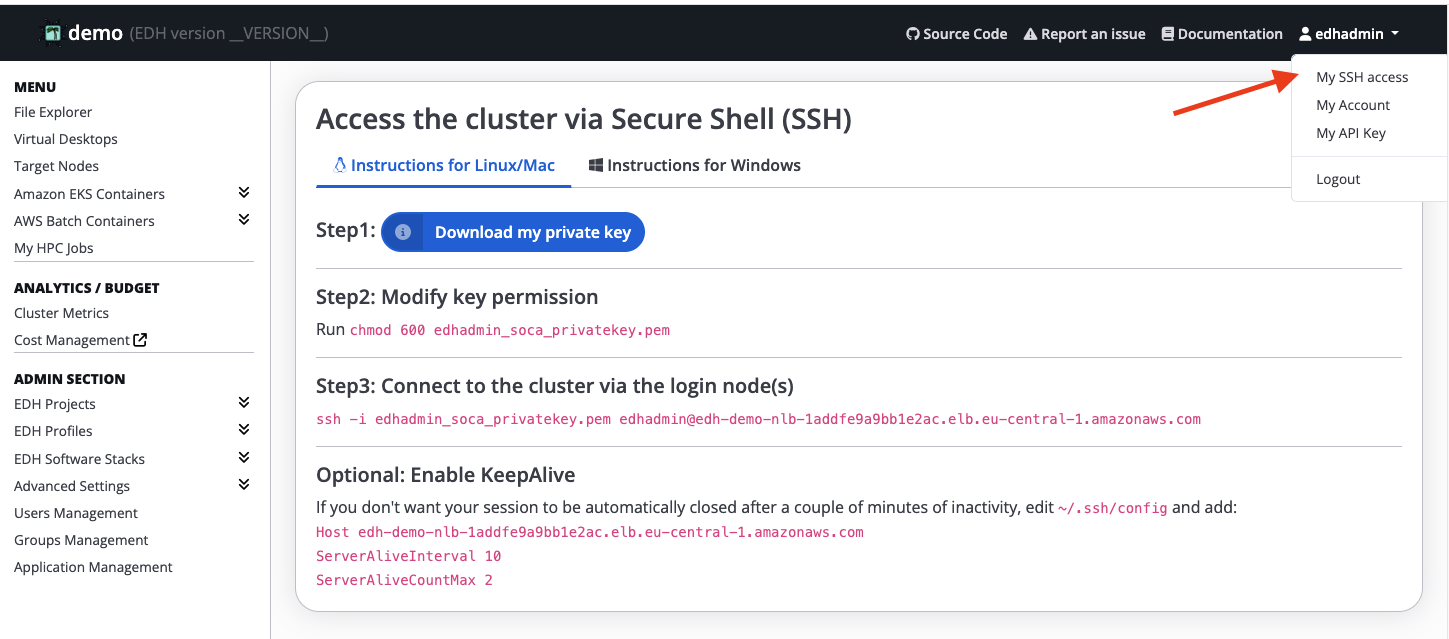Image resolution: width=1449 pixels, height=639 pixels.
Task: Open File Explorer from the sidebar
Action: click(x=53, y=112)
